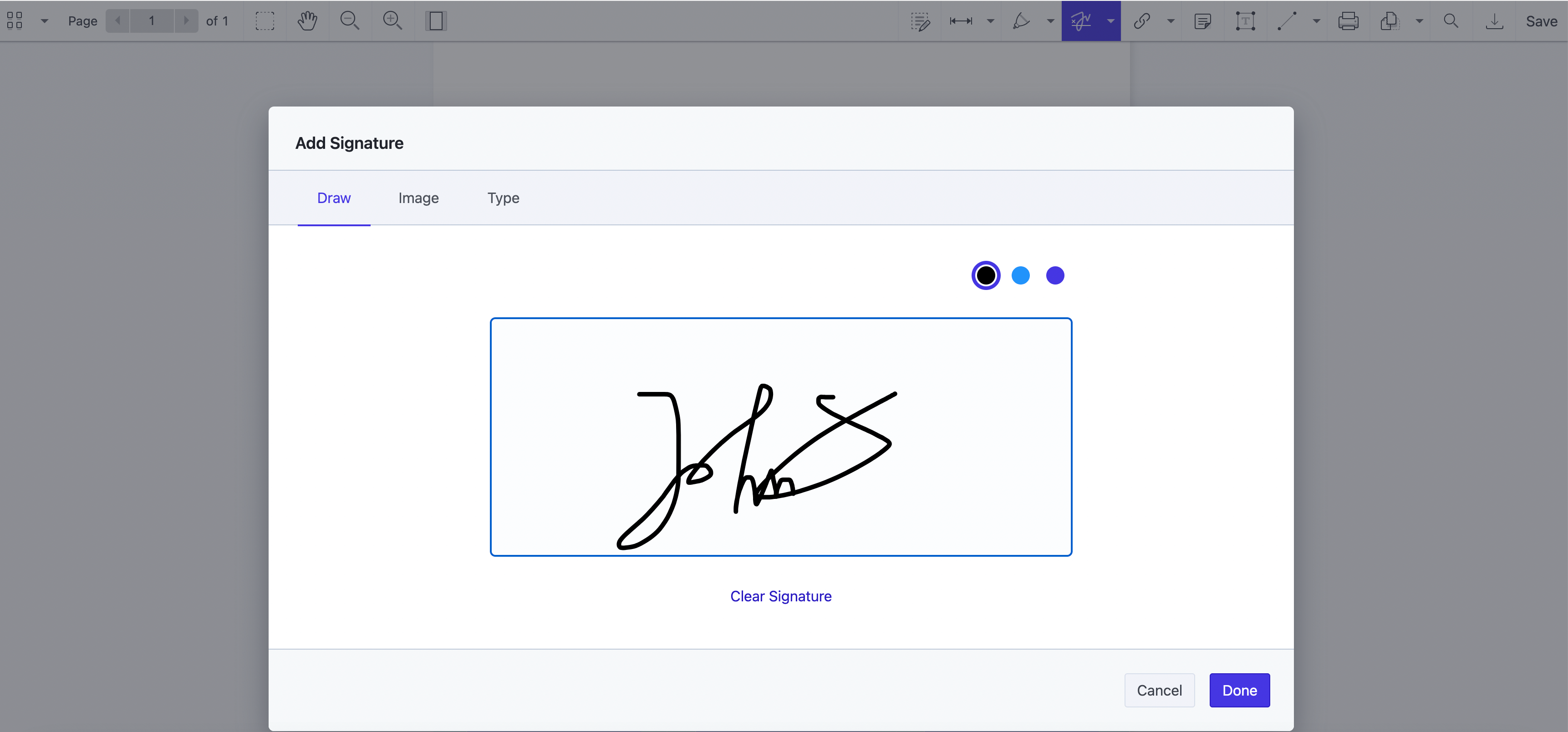This screenshot has height=732, width=1568.
Task: Expand the signature tool dropdown arrow
Action: [x=1111, y=20]
